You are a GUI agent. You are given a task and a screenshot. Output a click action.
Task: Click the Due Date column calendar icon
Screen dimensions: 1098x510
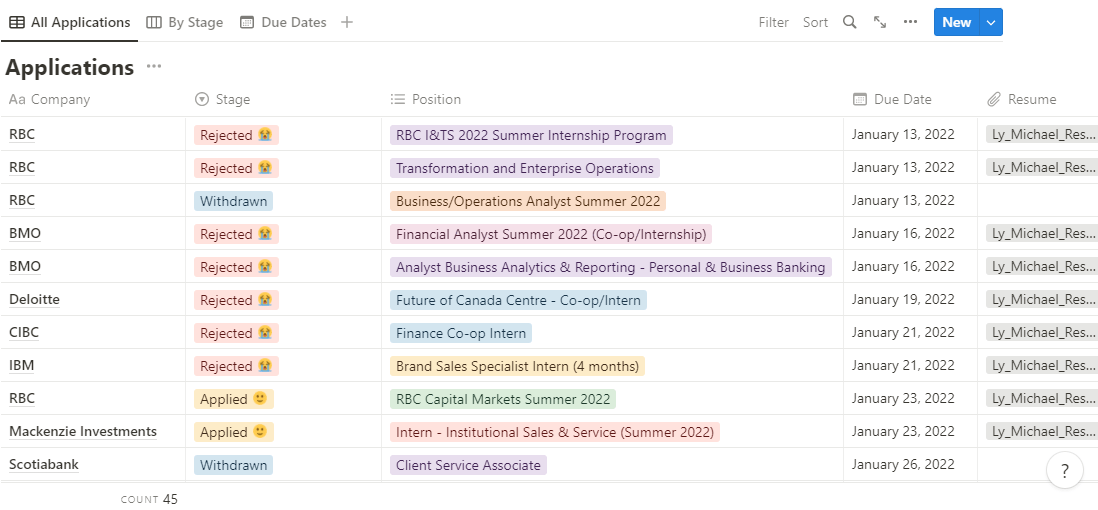tap(860, 99)
